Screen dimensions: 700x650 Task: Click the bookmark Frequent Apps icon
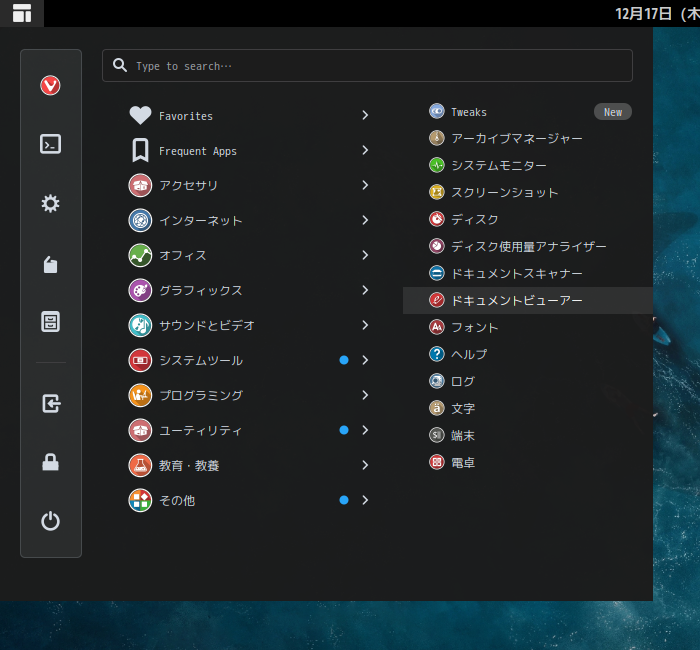tap(140, 150)
